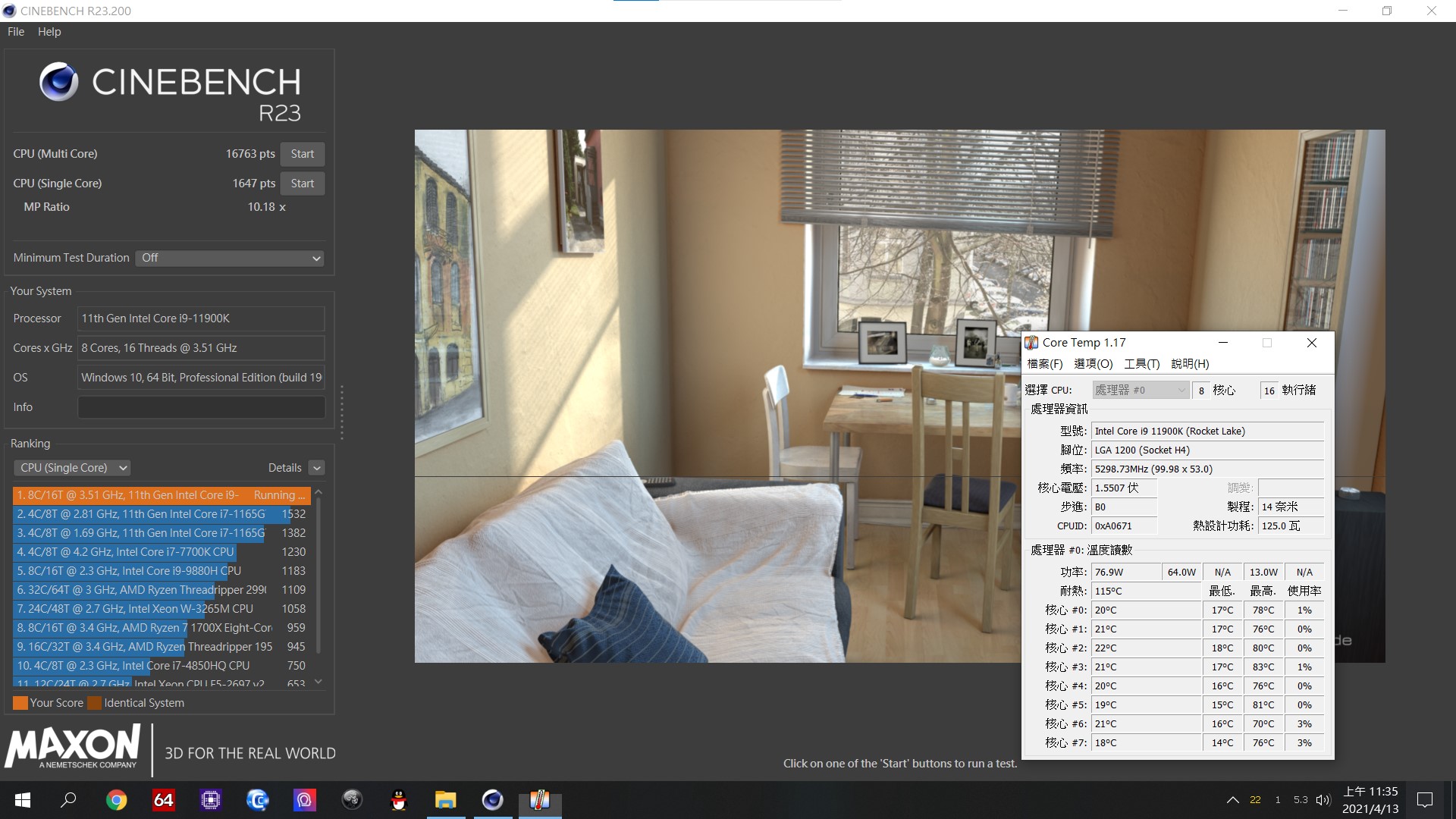Click the Processor name field
Screen dimensions: 1456x819
201,318
